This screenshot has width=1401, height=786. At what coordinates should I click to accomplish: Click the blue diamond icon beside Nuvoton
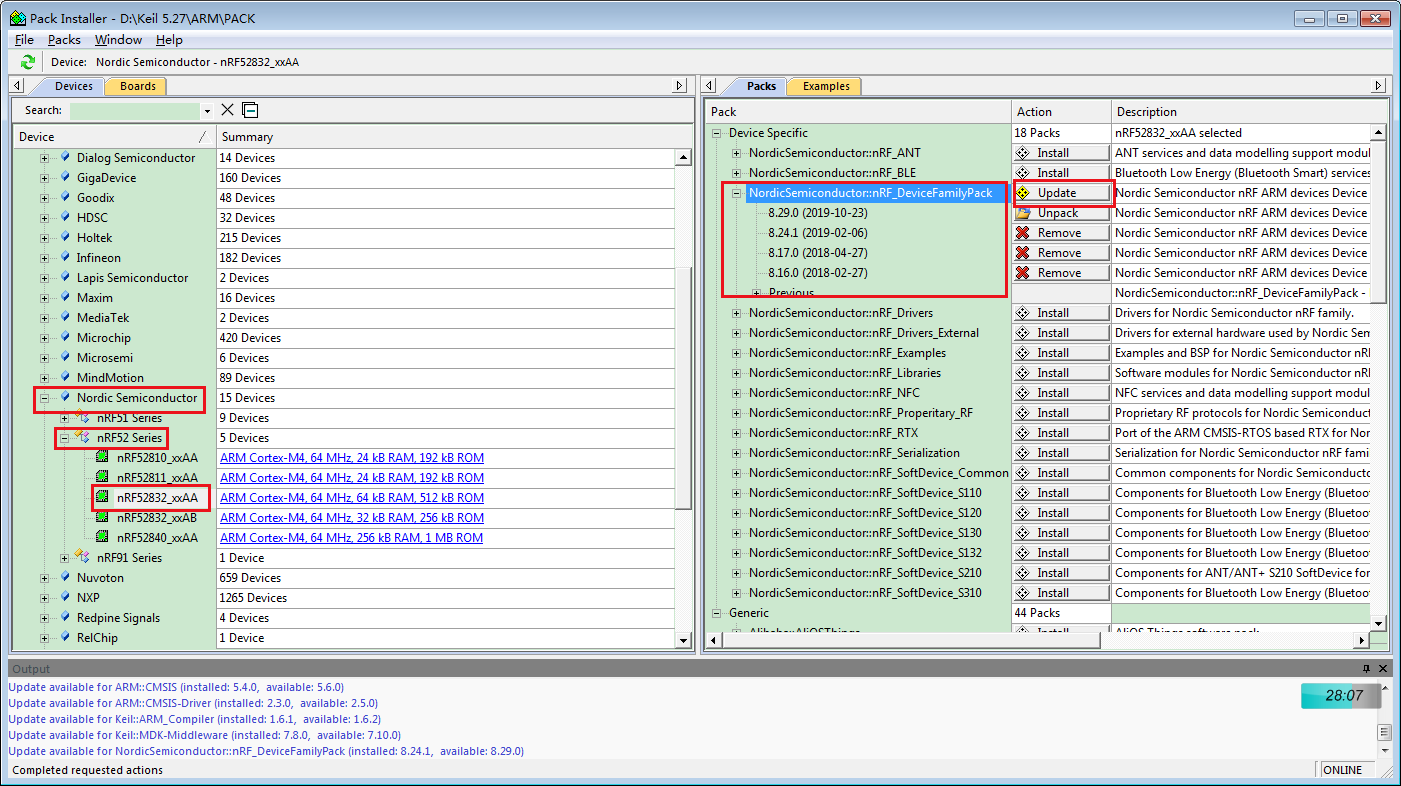tap(65, 578)
